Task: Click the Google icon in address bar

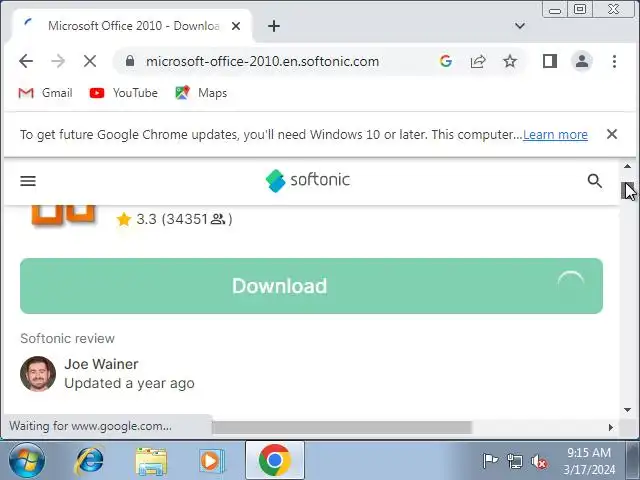Action: point(446,61)
